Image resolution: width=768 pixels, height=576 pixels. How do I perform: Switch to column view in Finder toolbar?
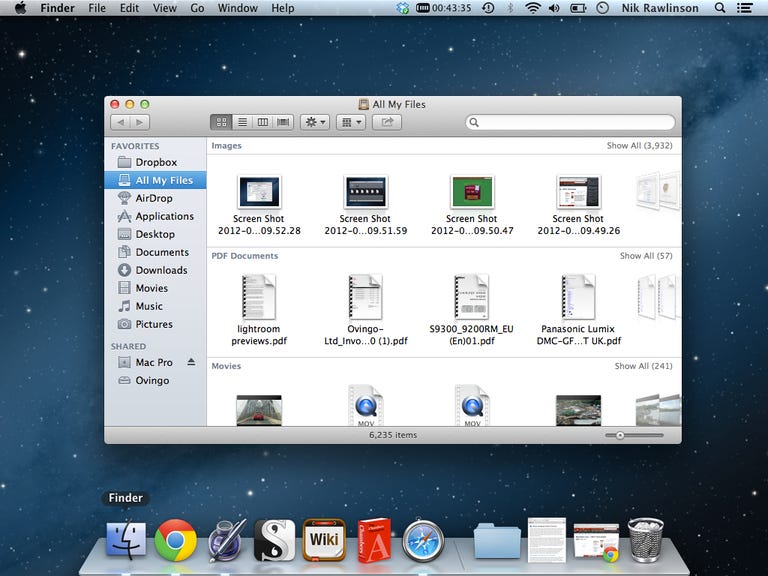tap(263, 122)
